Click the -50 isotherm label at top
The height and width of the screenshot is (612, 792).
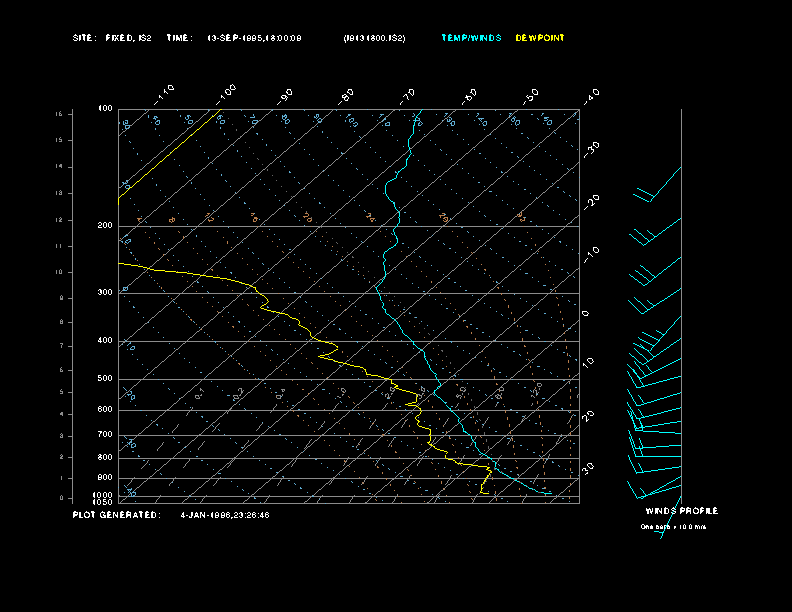(x=531, y=97)
